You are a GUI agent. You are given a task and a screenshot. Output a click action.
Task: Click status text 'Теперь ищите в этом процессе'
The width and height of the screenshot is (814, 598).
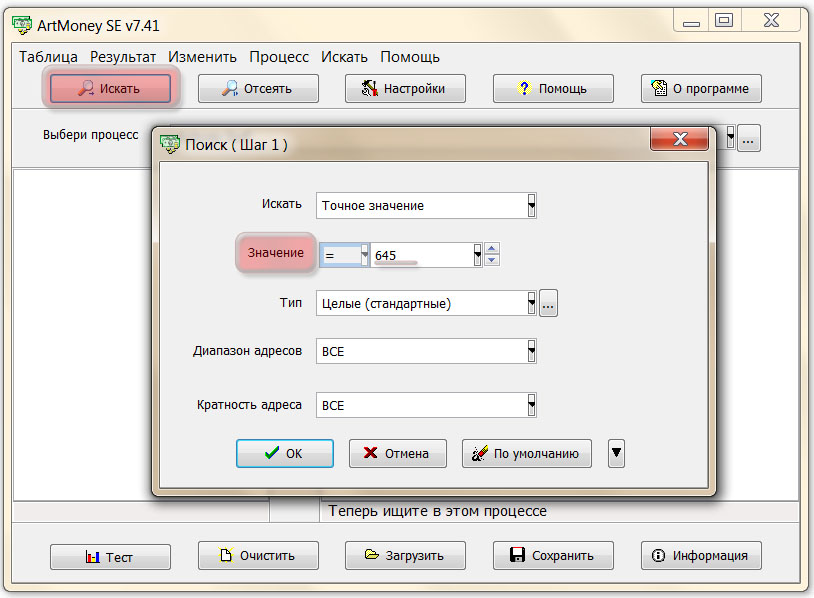click(x=437, y=511)
